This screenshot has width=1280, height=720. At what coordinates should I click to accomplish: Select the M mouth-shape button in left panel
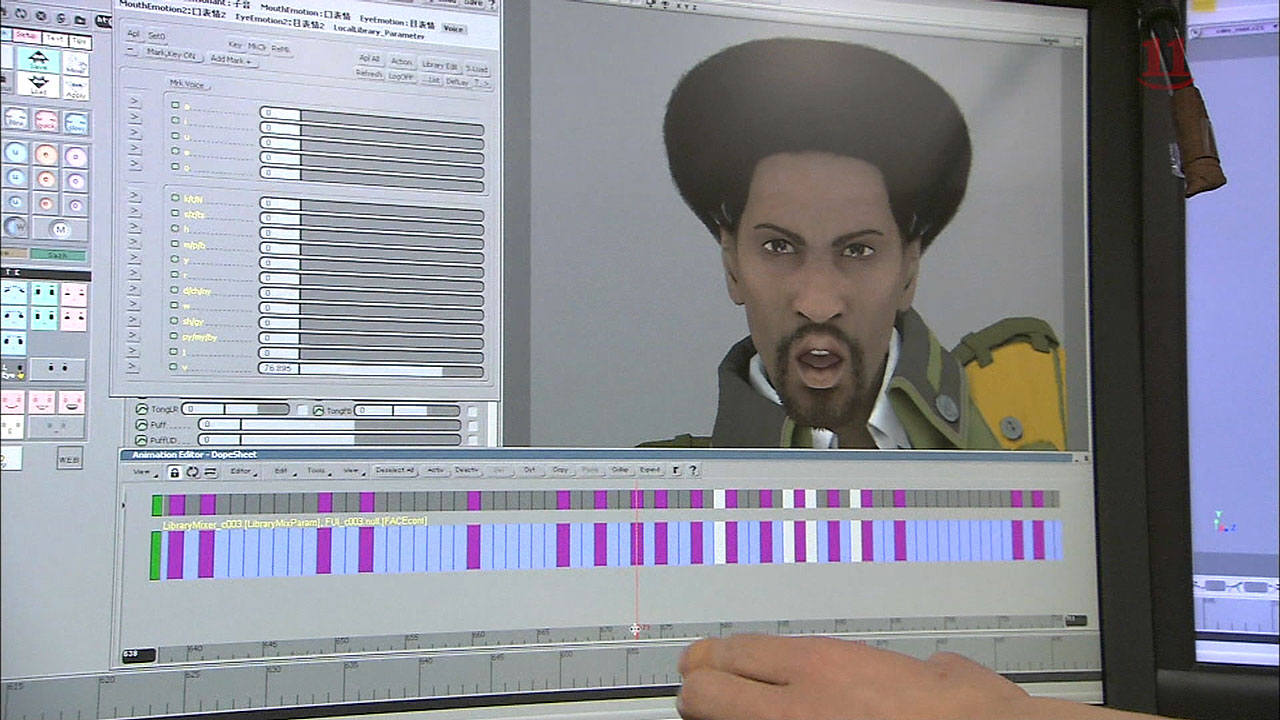click(x=60, y=229)
